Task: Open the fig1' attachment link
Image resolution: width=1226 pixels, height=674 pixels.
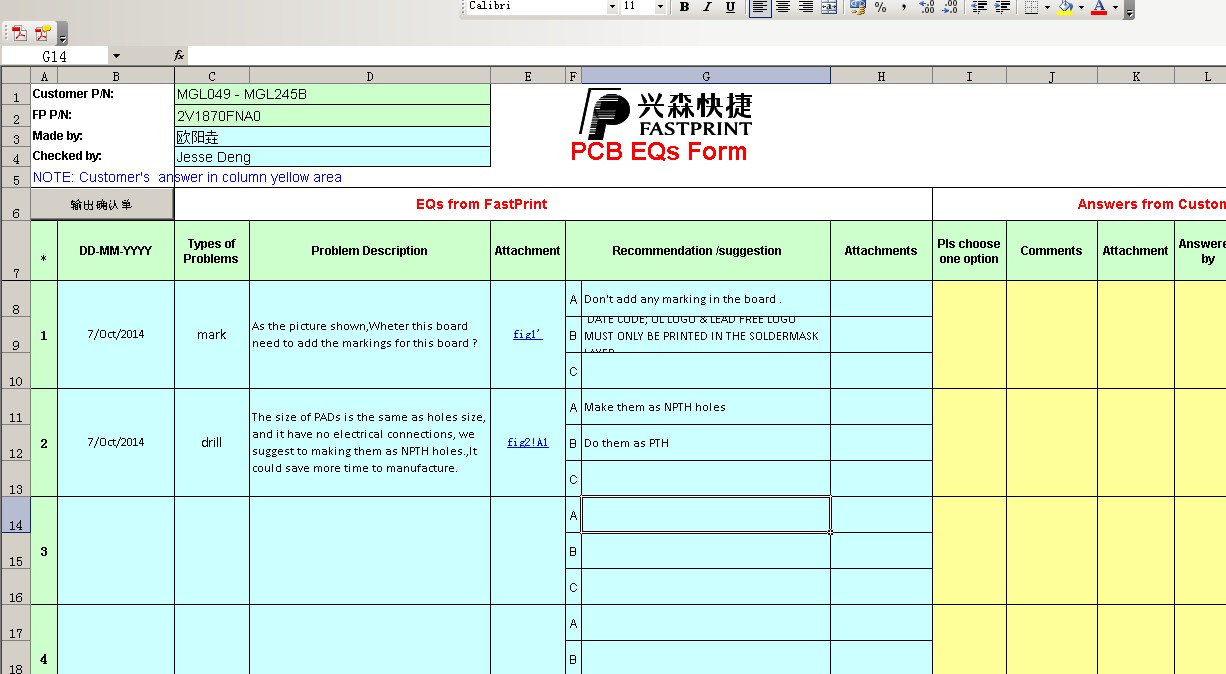Action: (527, 334)
